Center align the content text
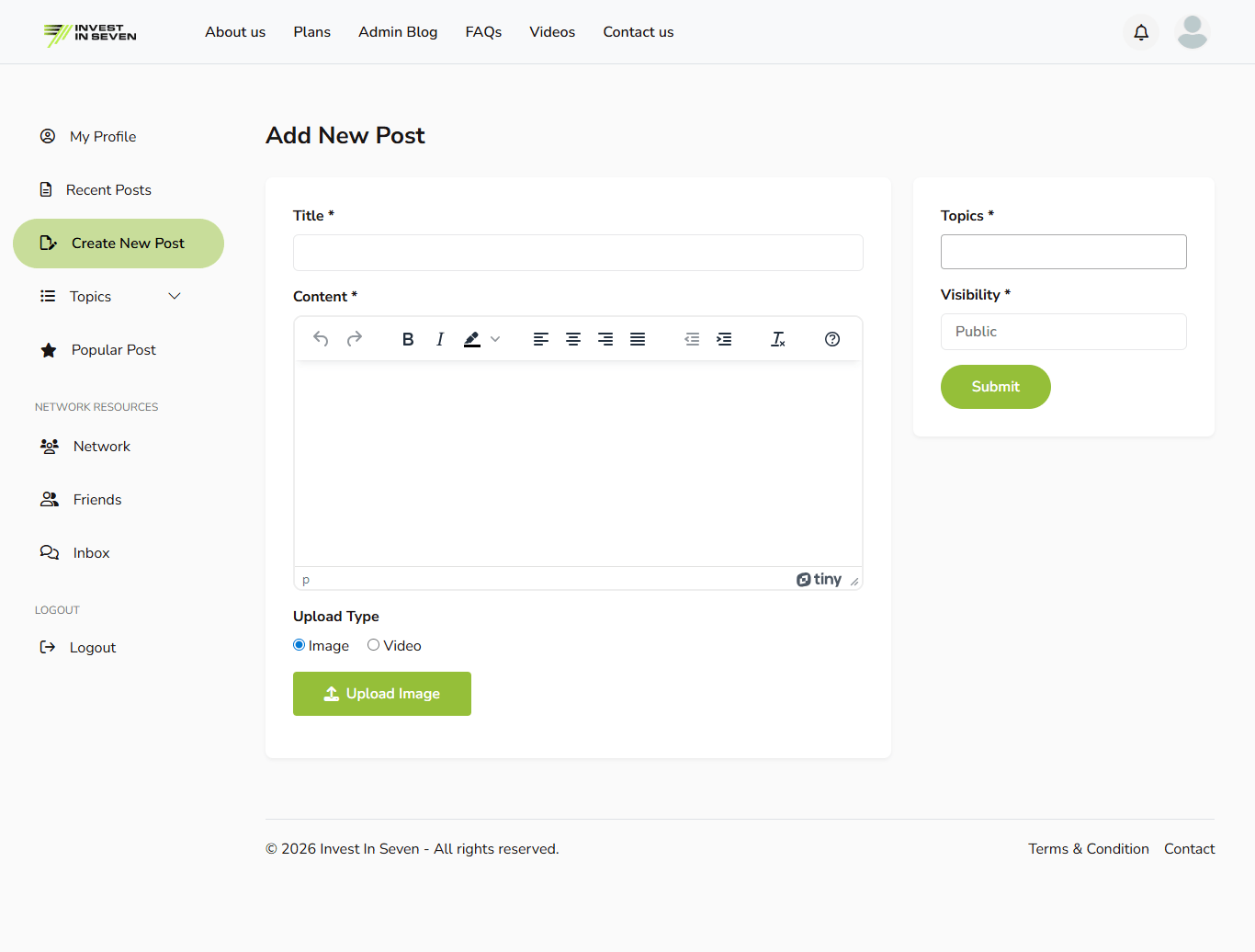The image size is (1255, 952). coord(573,339)
